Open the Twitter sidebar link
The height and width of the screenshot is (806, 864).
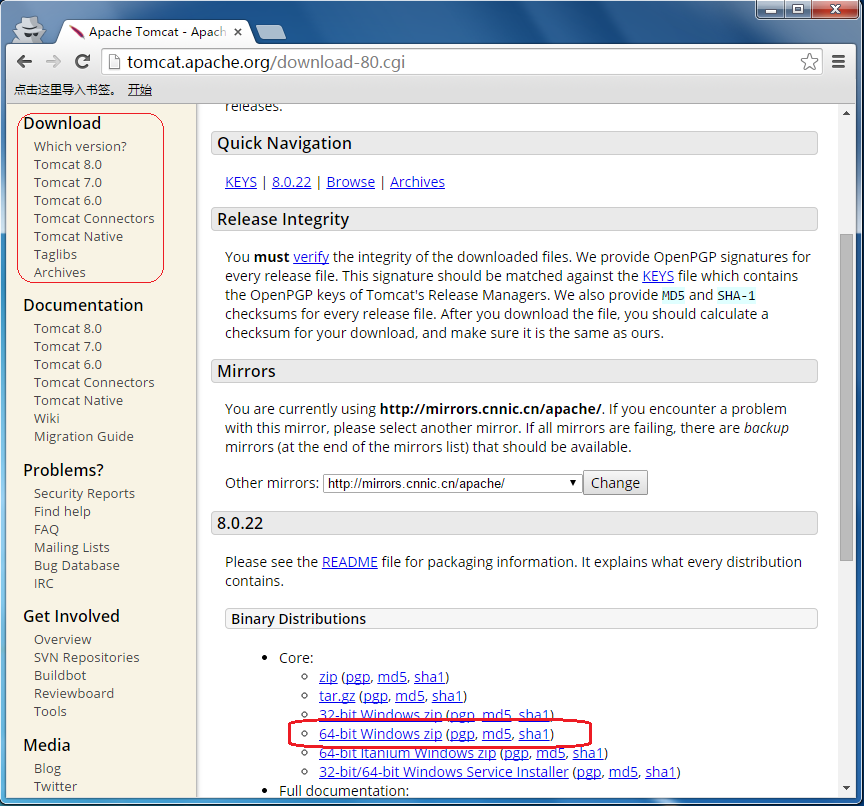click(55, 787)
